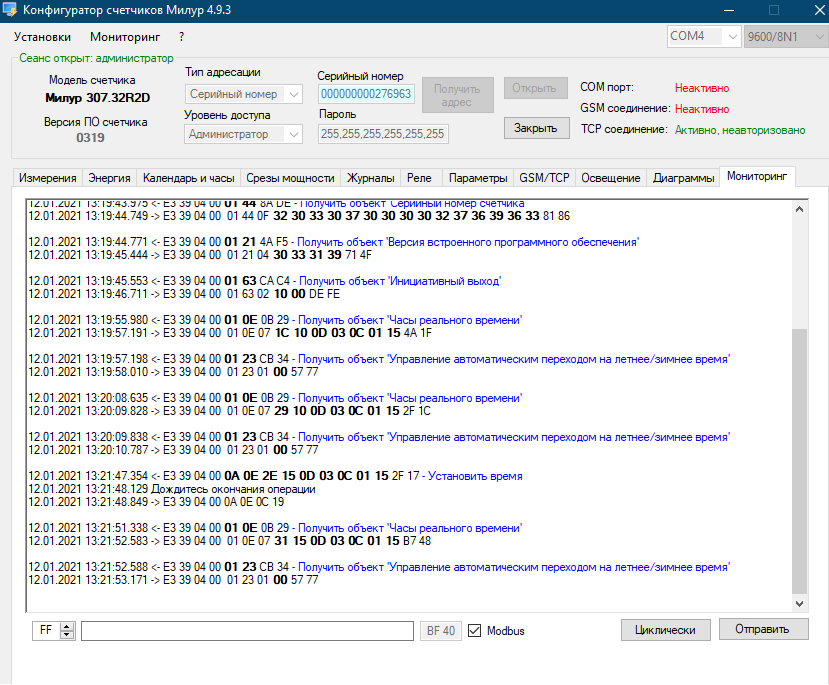The width and height of the screenshot is (829, 685).
Task: Click the 'Циклически' button
Action: pyautogui.click(x=666, y=630)
